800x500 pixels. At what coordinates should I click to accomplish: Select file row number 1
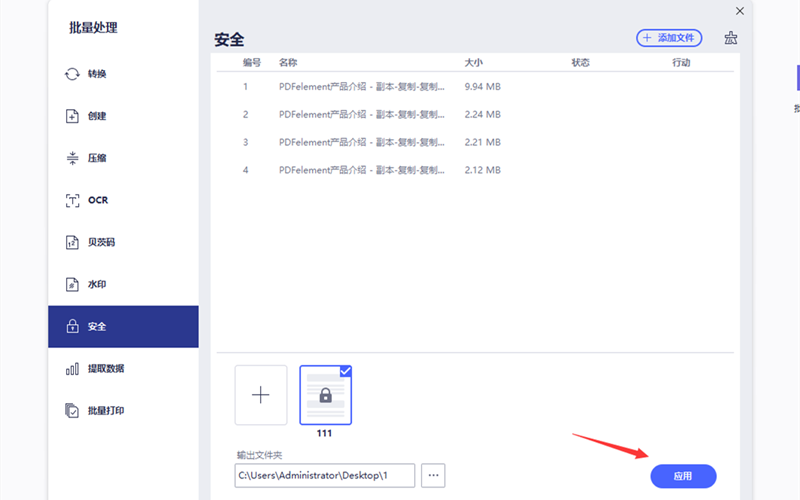pyautogui.click(x=475, y=87)
